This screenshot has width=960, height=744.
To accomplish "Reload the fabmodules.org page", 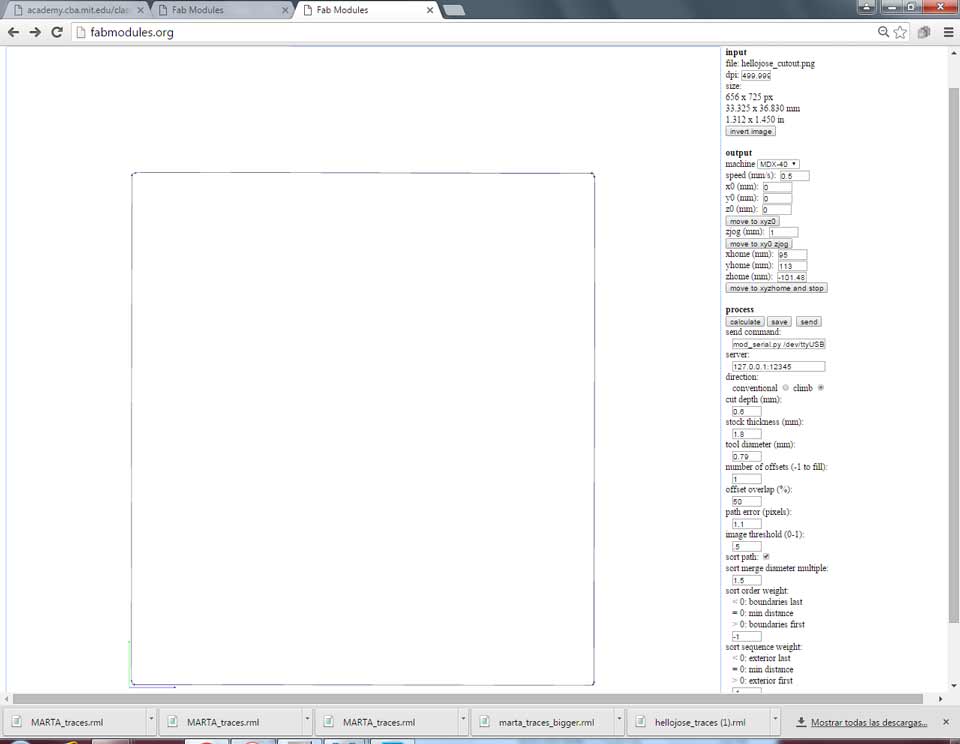I will pos(57,32).
